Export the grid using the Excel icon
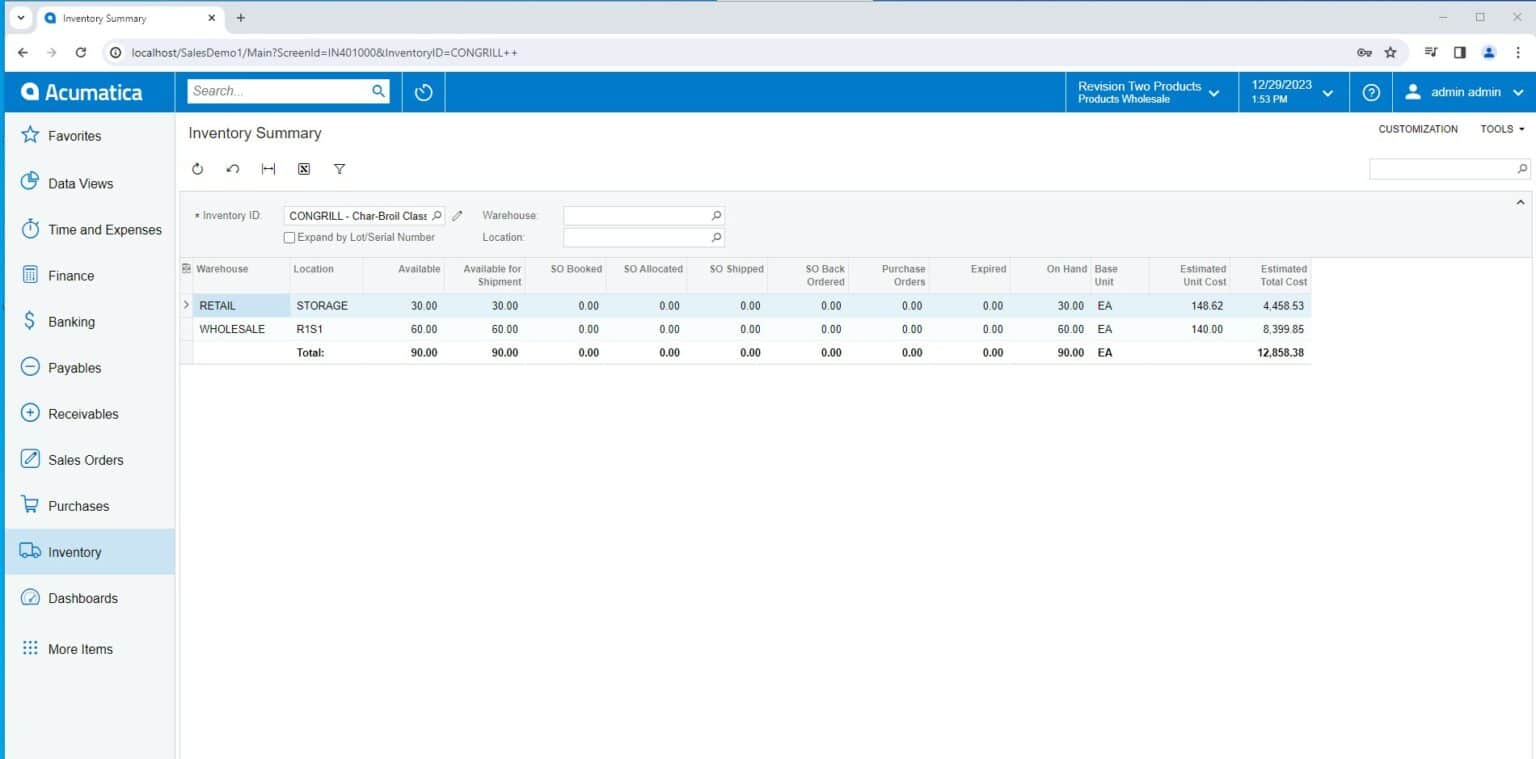This screenshot has width=1536, height=759. [x=304, y=169]
